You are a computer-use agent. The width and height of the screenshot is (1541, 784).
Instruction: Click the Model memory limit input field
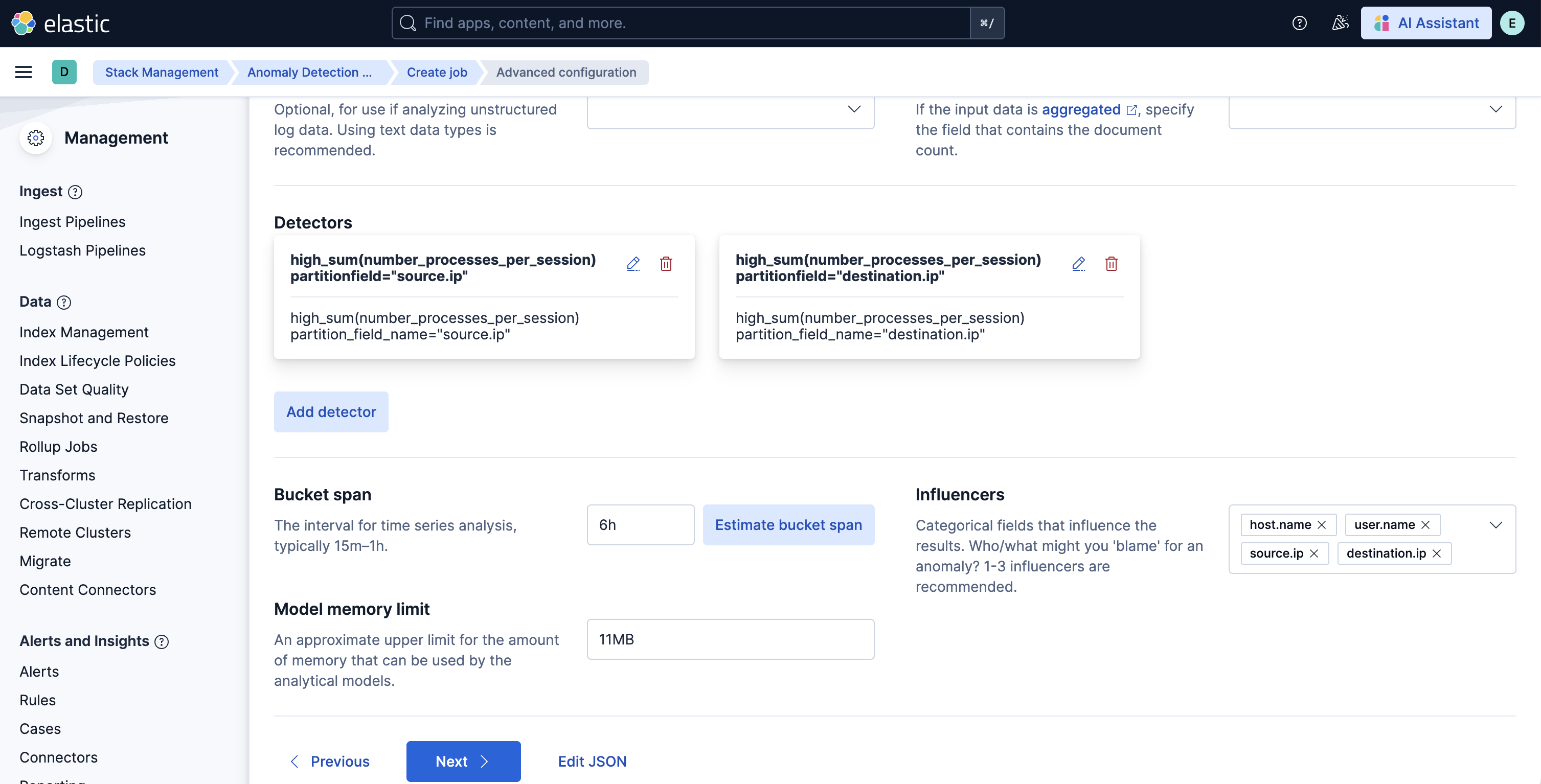[730, 639]
